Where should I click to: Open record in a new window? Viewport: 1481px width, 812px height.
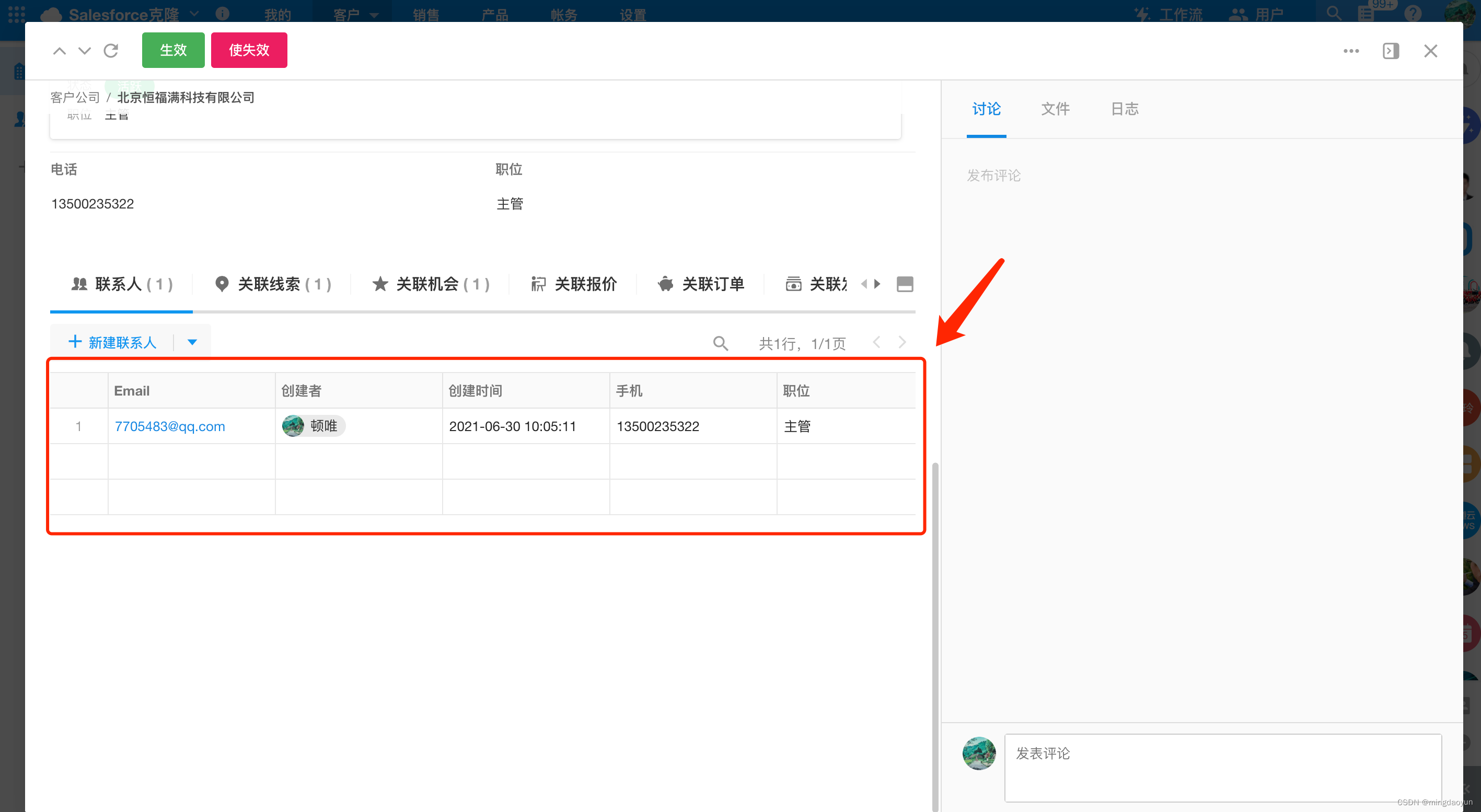tap(1391, 51)
